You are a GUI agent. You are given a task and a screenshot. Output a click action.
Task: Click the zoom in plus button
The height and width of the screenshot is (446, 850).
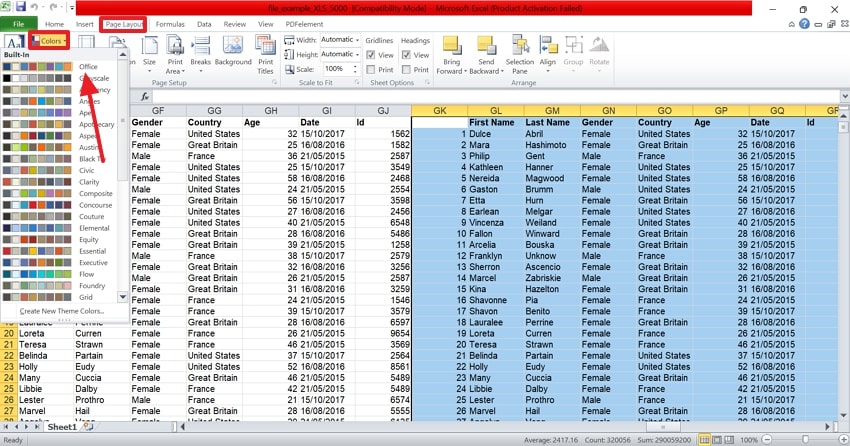tap(843, 439)
